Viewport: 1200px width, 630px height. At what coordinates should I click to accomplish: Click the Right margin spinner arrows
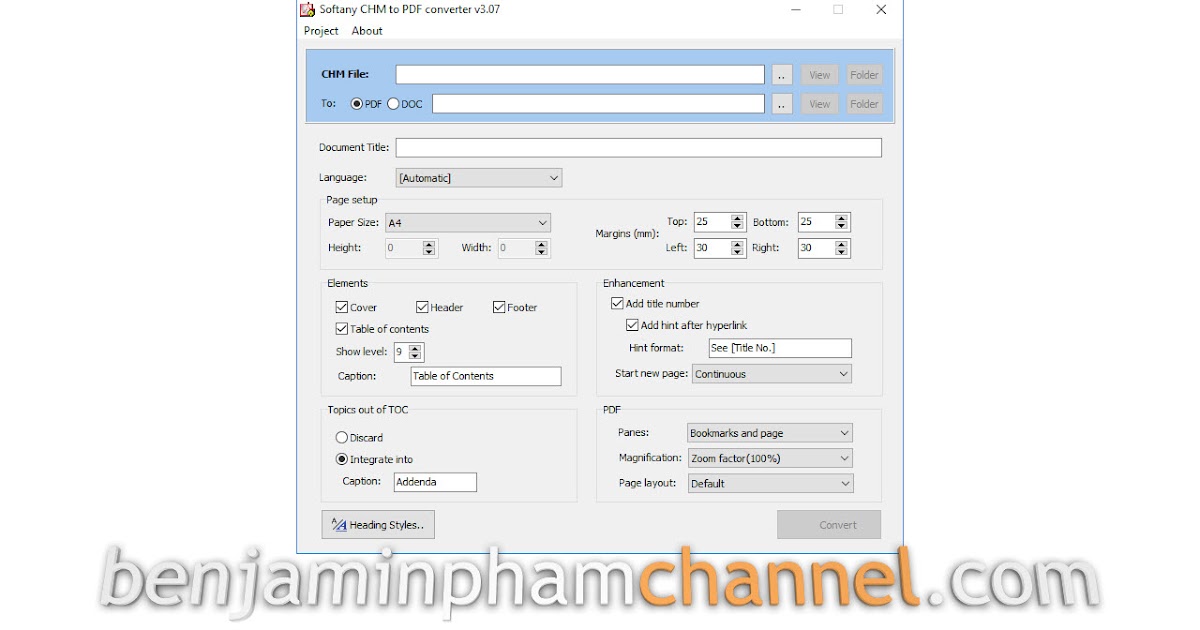point(842,248)
